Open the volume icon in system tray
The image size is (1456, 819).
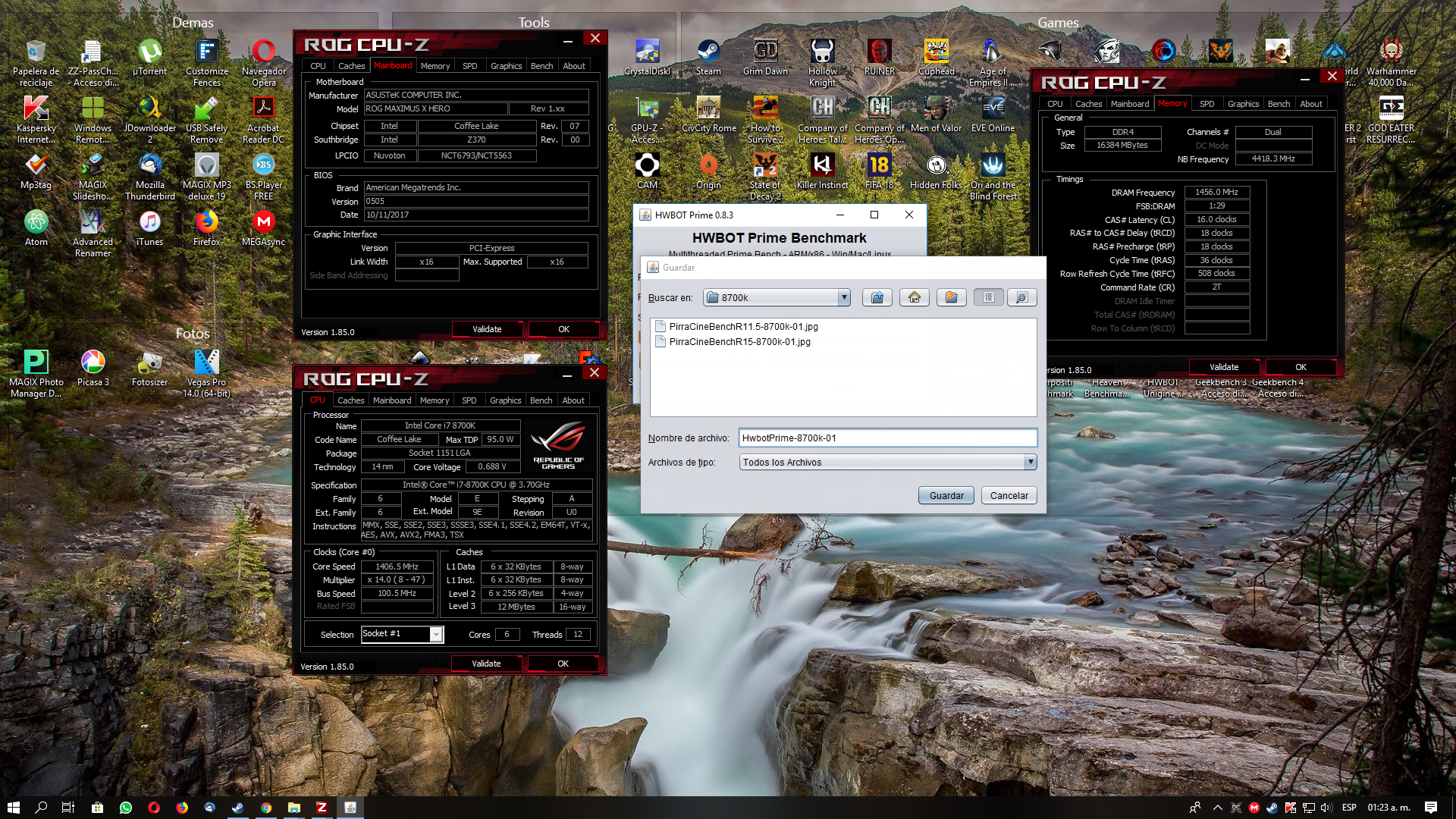coord(1326,808)
